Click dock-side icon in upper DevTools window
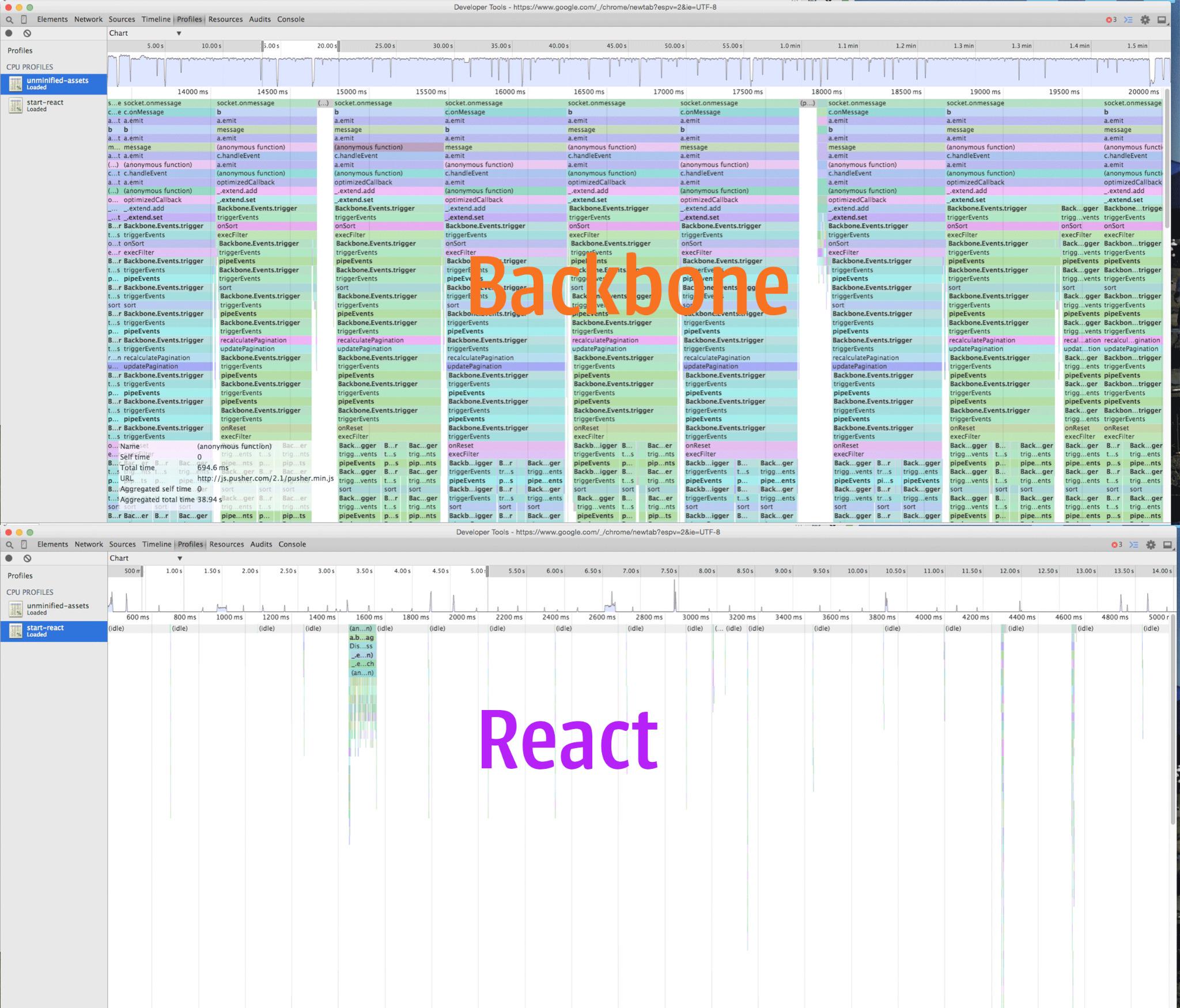Screen dimensions: 1180x1008 point(1162,20)
